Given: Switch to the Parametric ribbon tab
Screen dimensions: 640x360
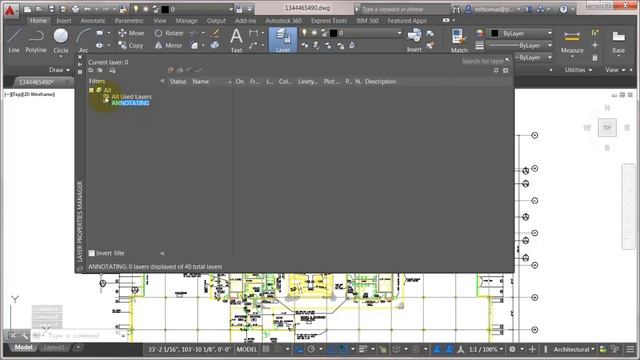Looking at the screenshot, I should click(x=129, y=20).
